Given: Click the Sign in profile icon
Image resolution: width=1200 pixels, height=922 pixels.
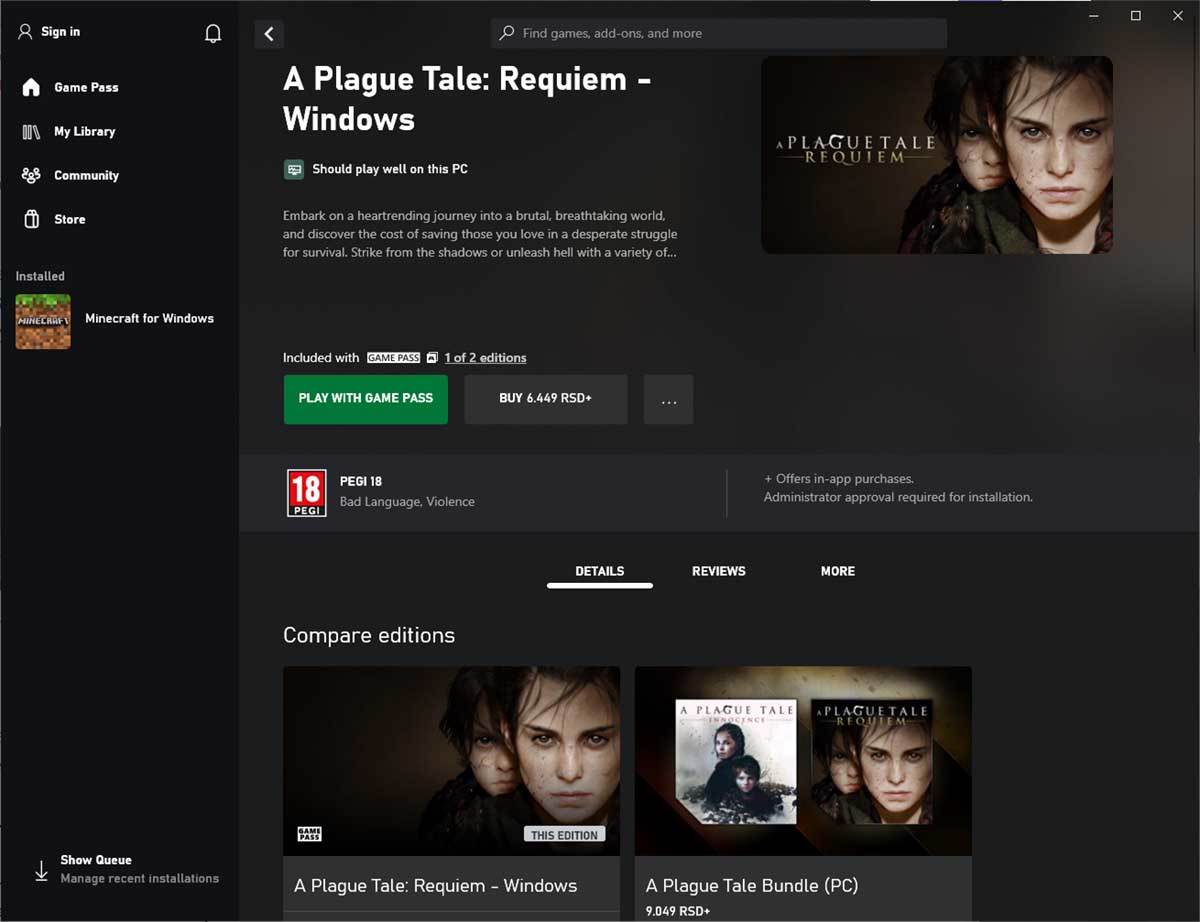Looking at the screenshot, I should (24, 31).
